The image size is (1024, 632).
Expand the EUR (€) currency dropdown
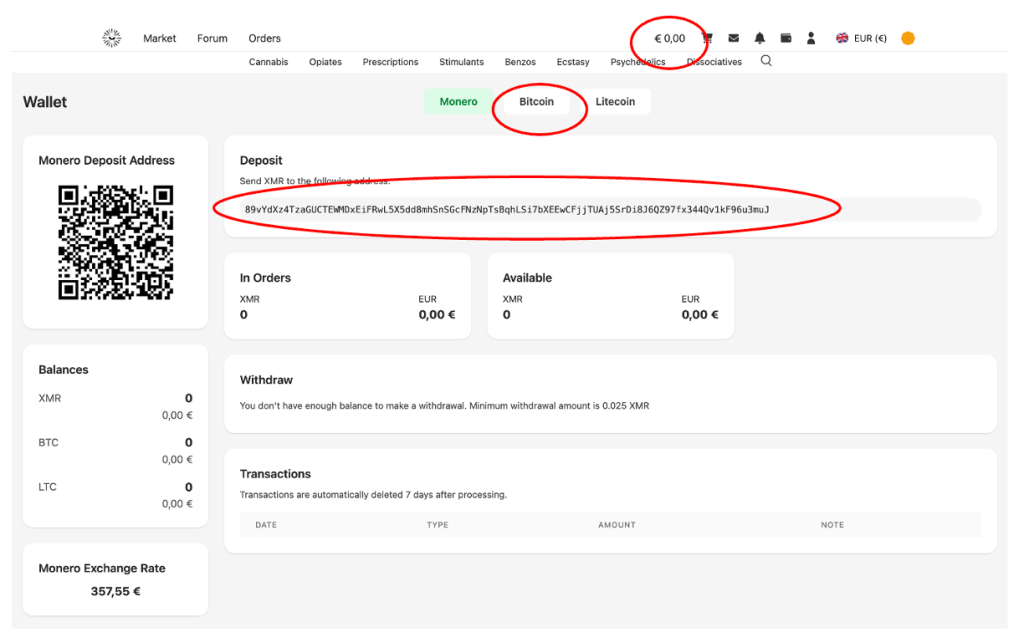pyautogui.click(x=861, y=38)
